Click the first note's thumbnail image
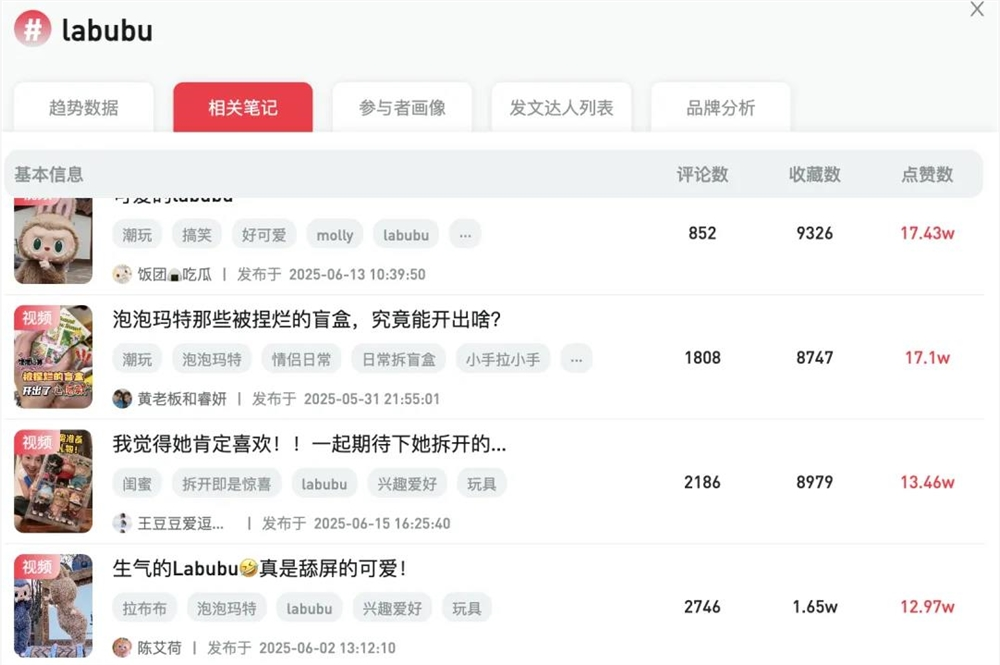This screenshot has height=665, width=1000. click(53, 240)
